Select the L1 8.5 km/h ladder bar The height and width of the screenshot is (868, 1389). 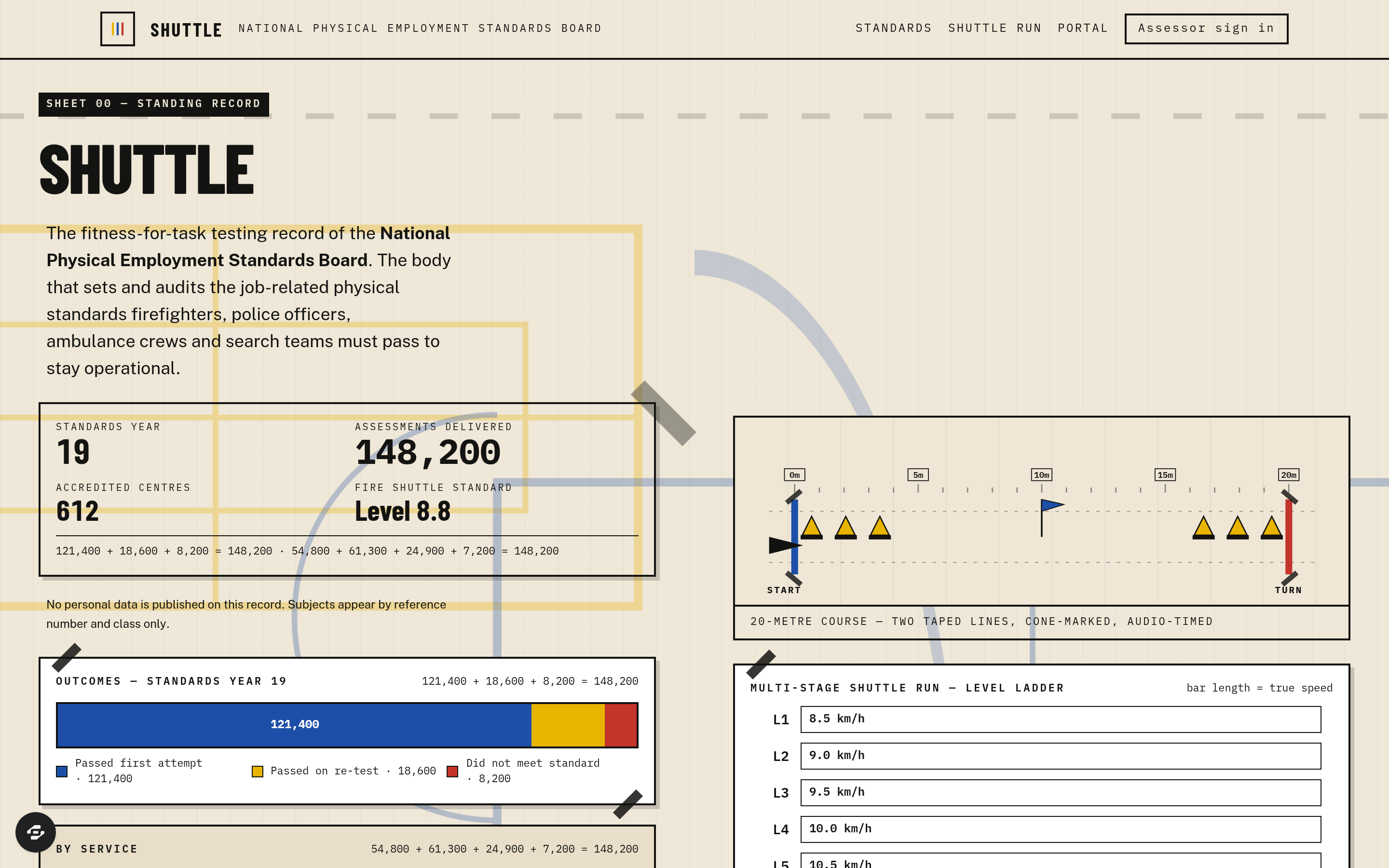click(1061, 719)
